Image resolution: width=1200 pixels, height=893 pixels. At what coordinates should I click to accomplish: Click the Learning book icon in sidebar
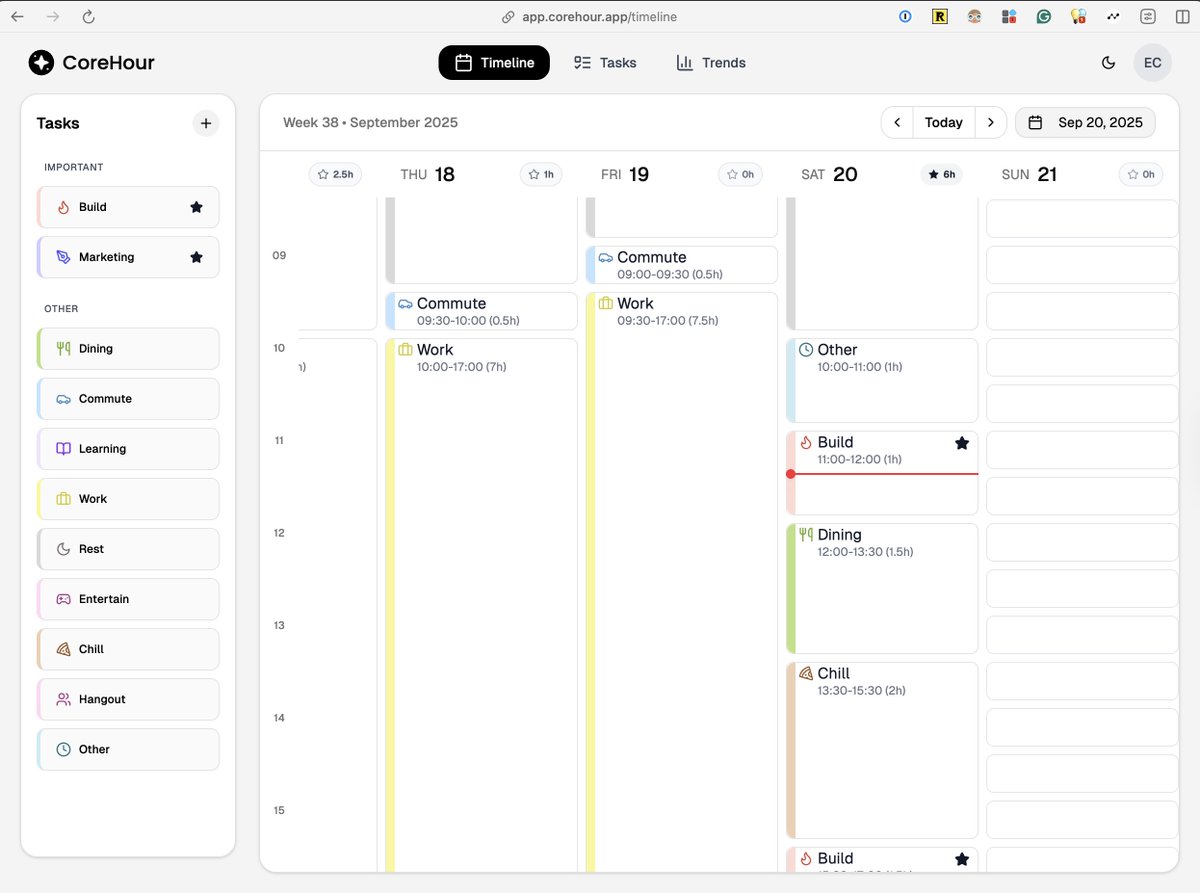63,449
